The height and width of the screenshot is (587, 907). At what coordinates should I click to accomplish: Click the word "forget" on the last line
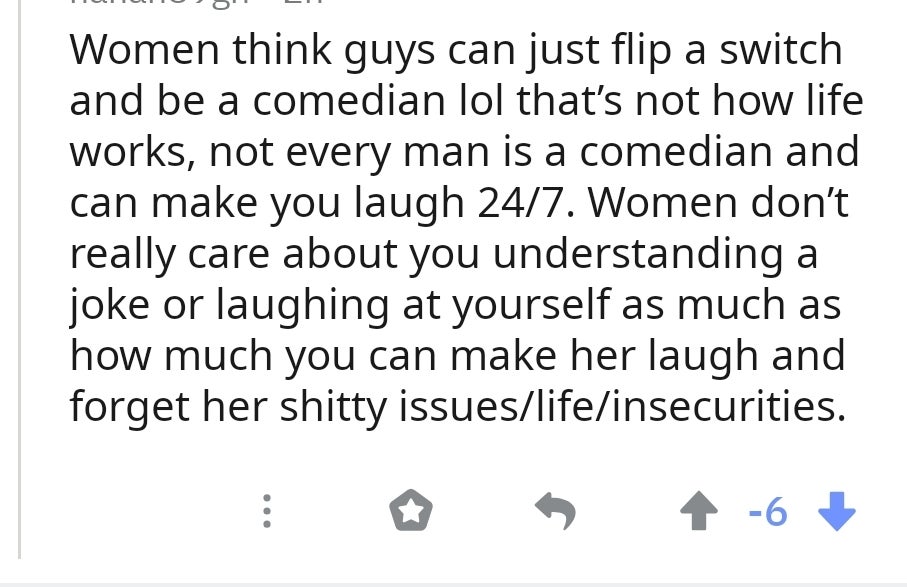pos(130,407)
